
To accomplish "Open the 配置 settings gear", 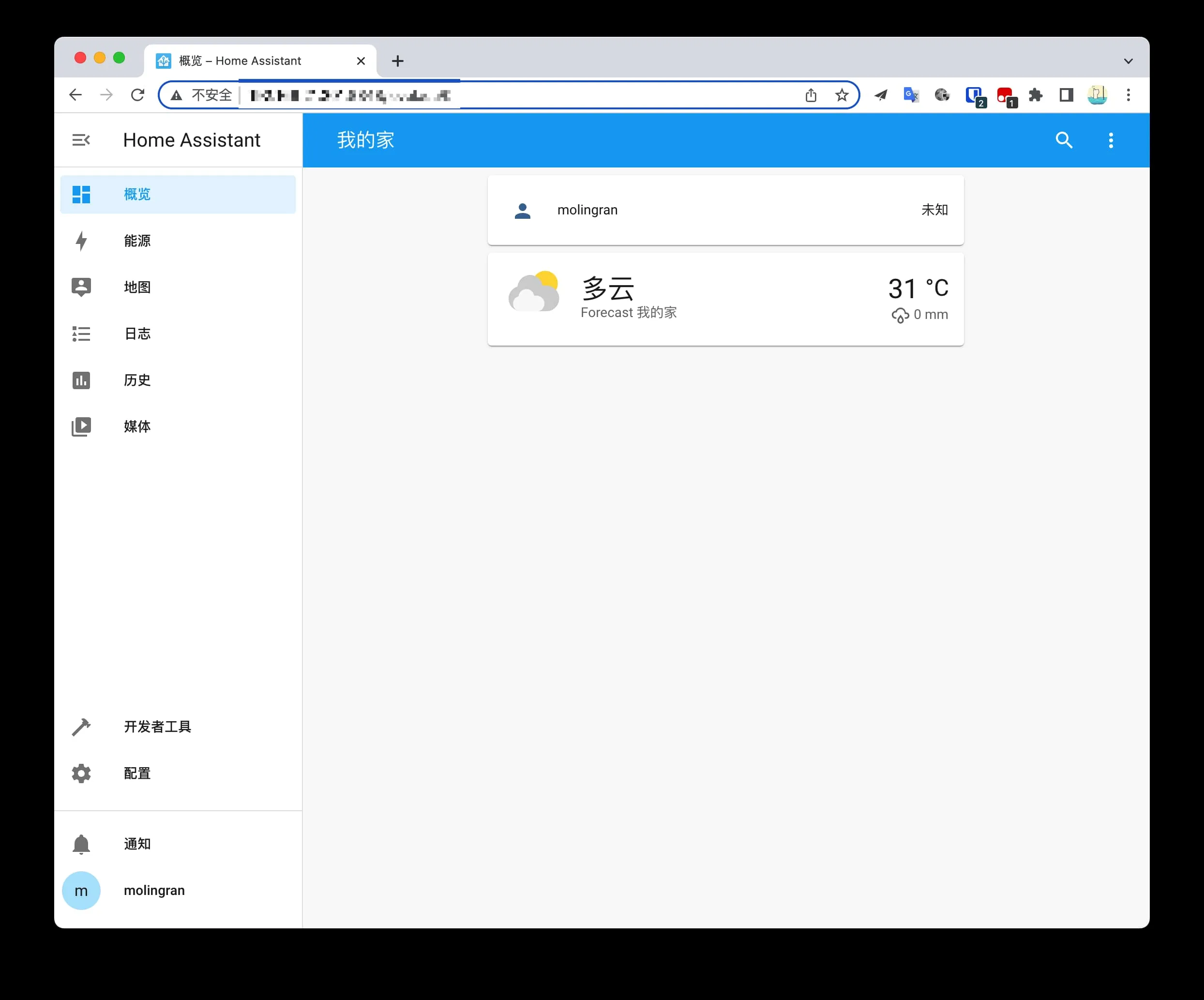I will tap(137, 773).
